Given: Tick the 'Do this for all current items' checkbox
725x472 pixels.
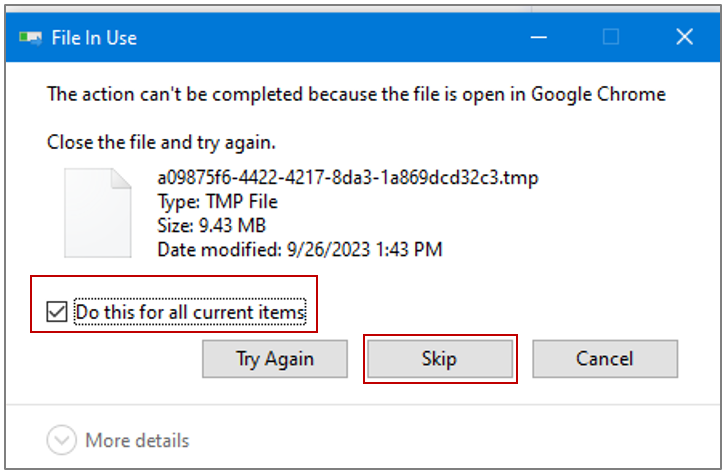Looking at the screenshot, I should 57,311.
